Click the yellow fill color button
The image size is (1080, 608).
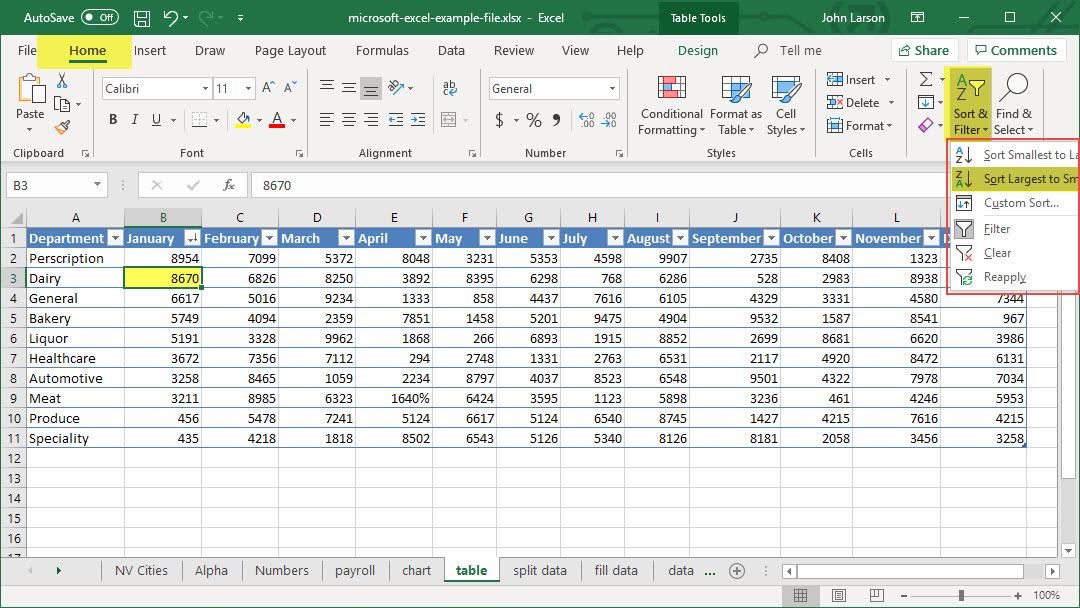243,120
